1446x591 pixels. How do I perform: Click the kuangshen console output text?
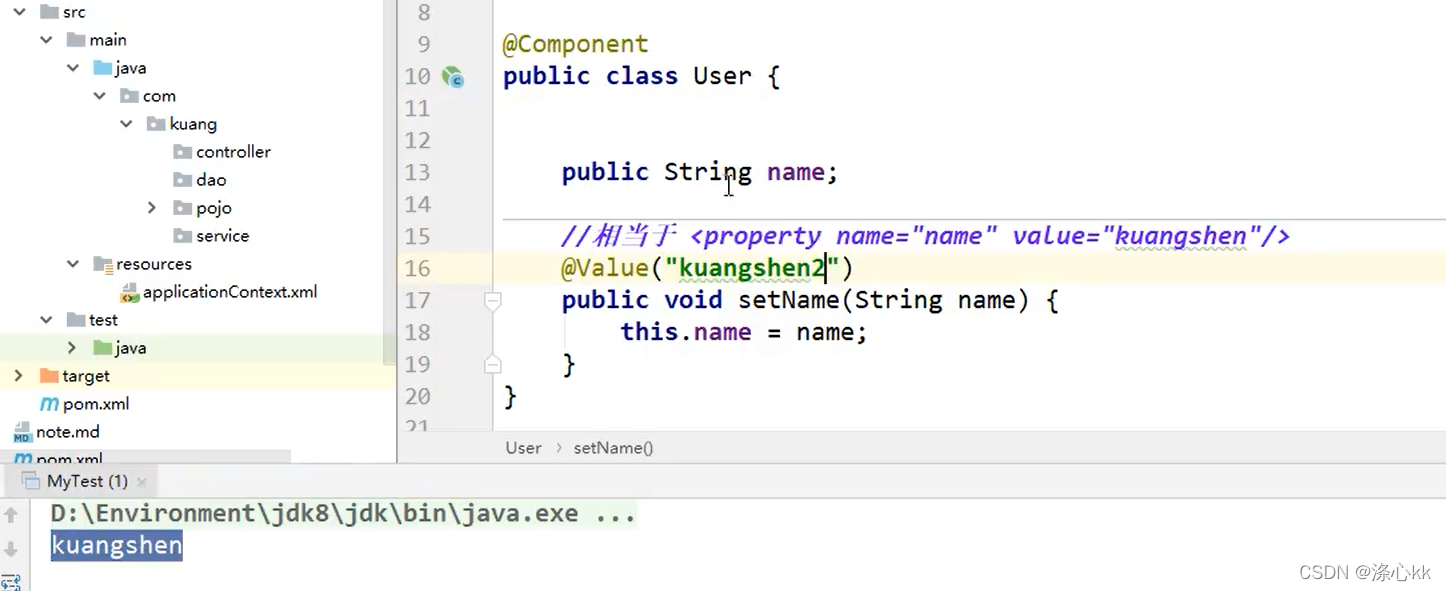117,546
